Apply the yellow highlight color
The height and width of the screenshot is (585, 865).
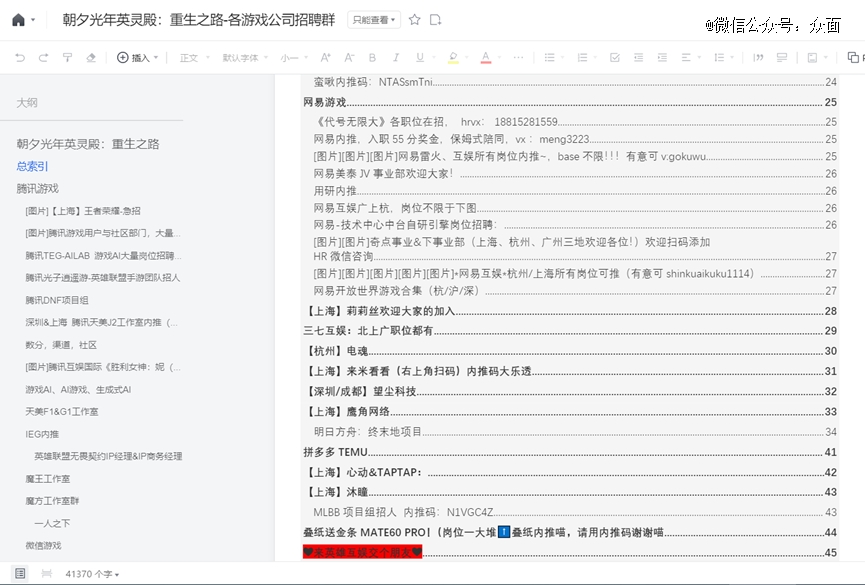pyautogui.click(x=453, y=57)
